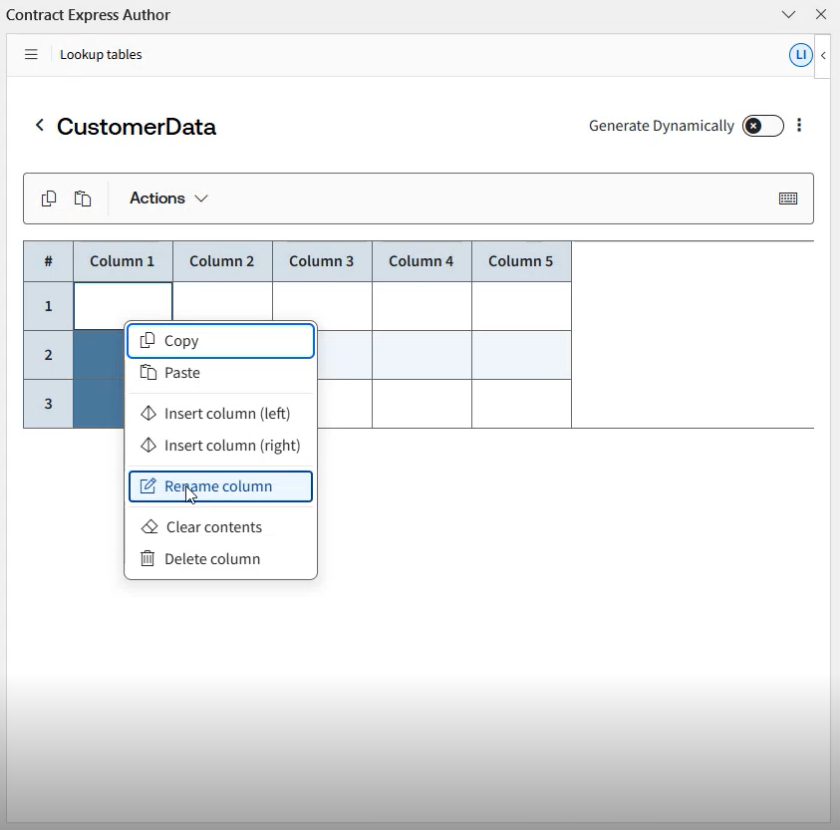Image resolution: width=840 pixels, height=830 pixels.
Task: Select Rename column from context menu
Action: (220, 487)
